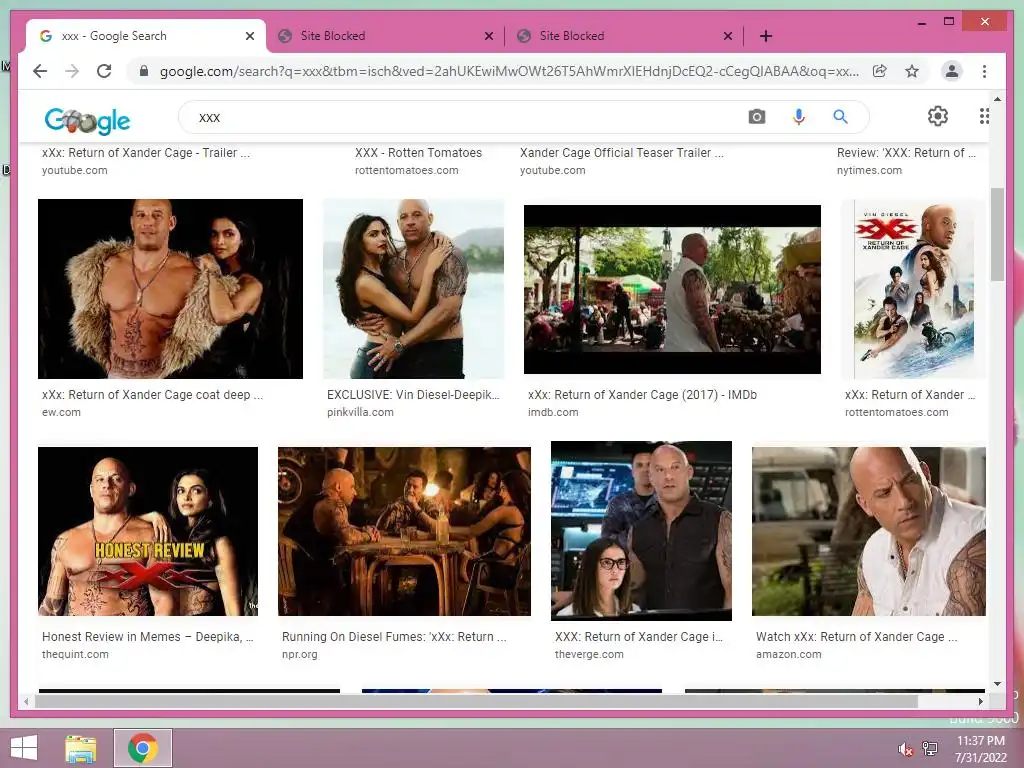Click the greyed-out forward arrow
The image size is (1024, 768).
(x=72, y=71)
